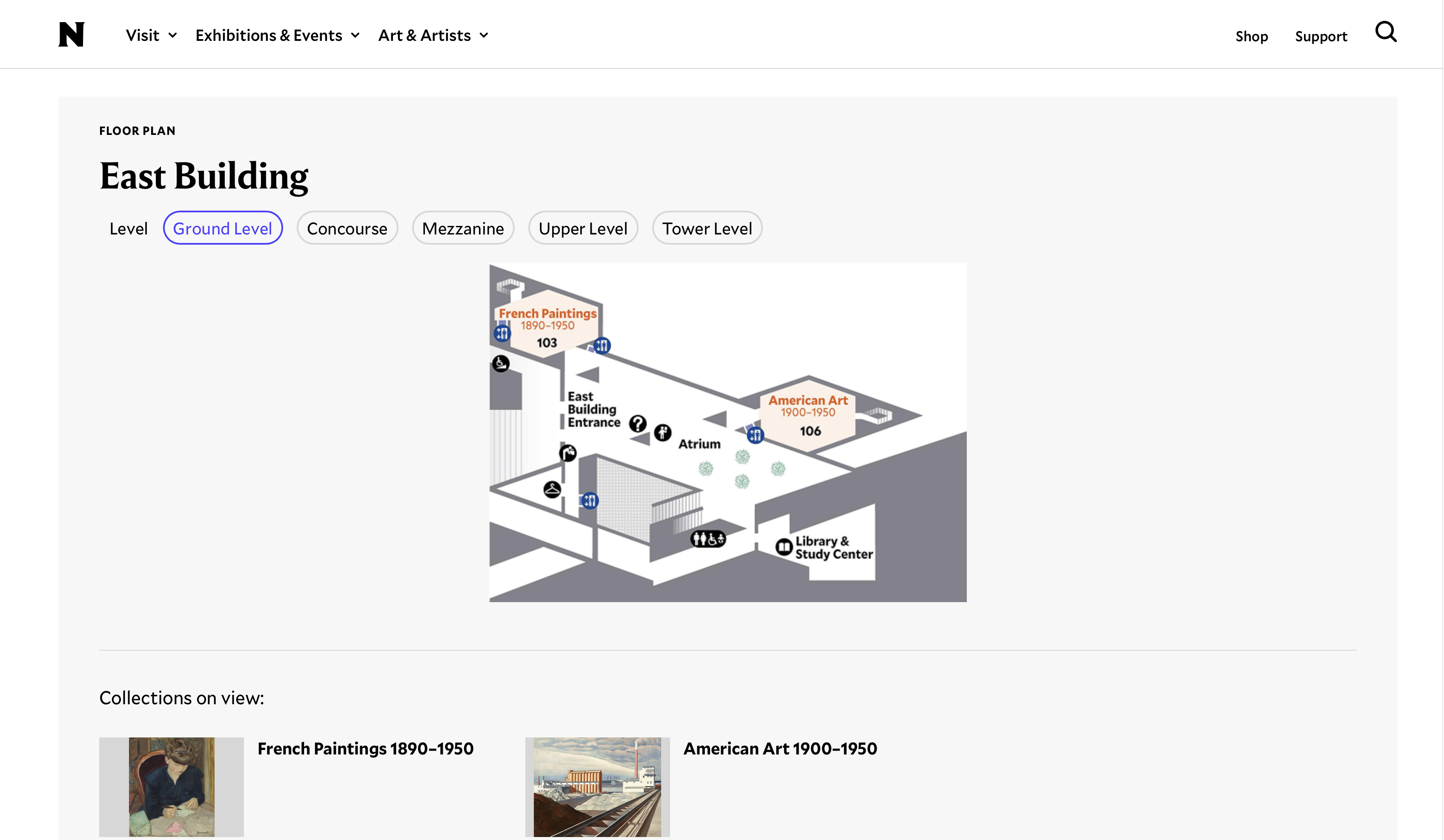Click the elevator icon beside coat check
This screenshot has height=840, width=1444.
590,501
